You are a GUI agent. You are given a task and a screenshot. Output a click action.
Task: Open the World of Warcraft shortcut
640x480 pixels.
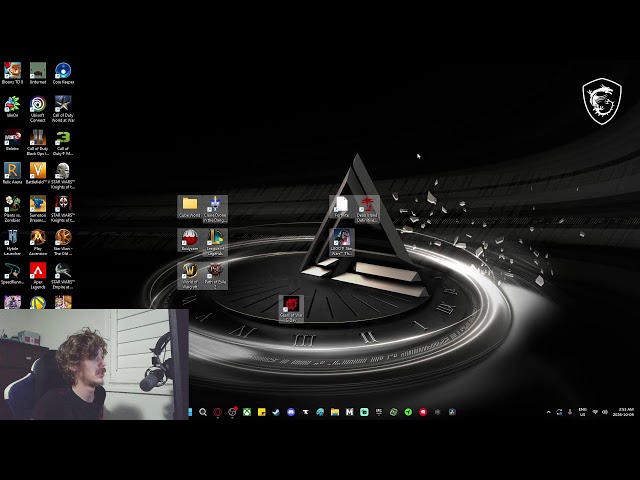point(190,276)
